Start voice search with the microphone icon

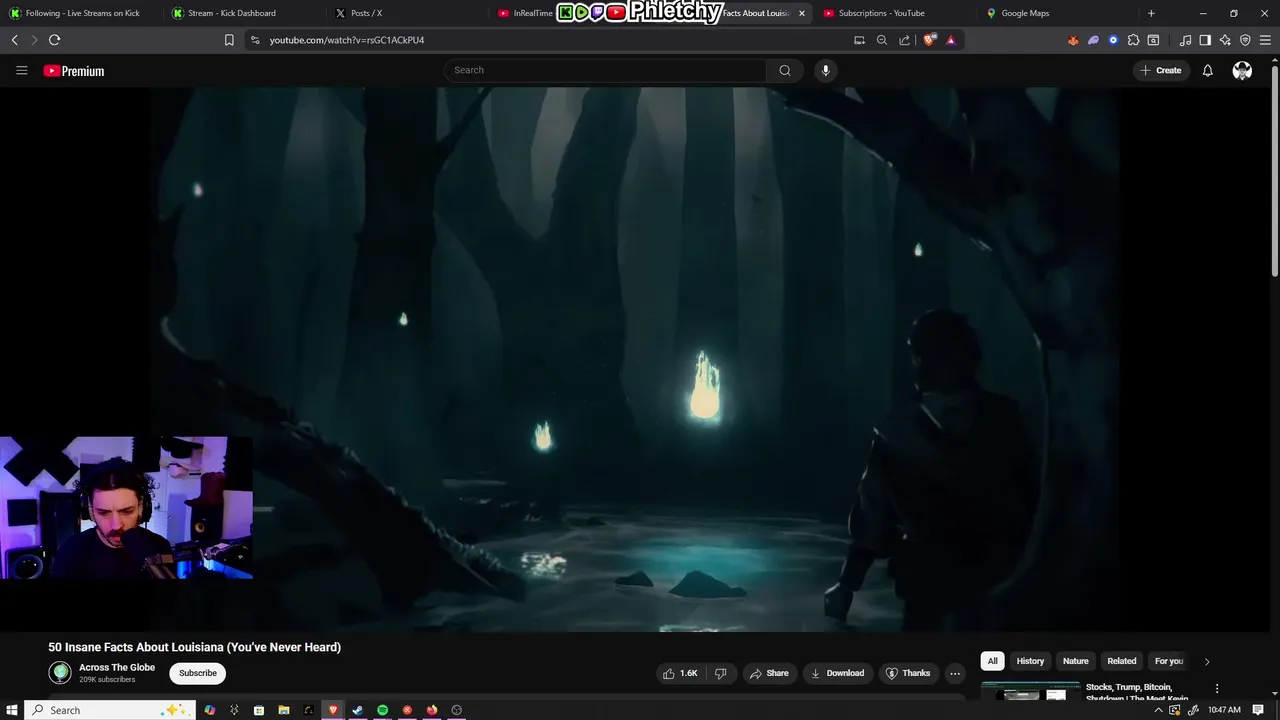(x=825, y=70)
